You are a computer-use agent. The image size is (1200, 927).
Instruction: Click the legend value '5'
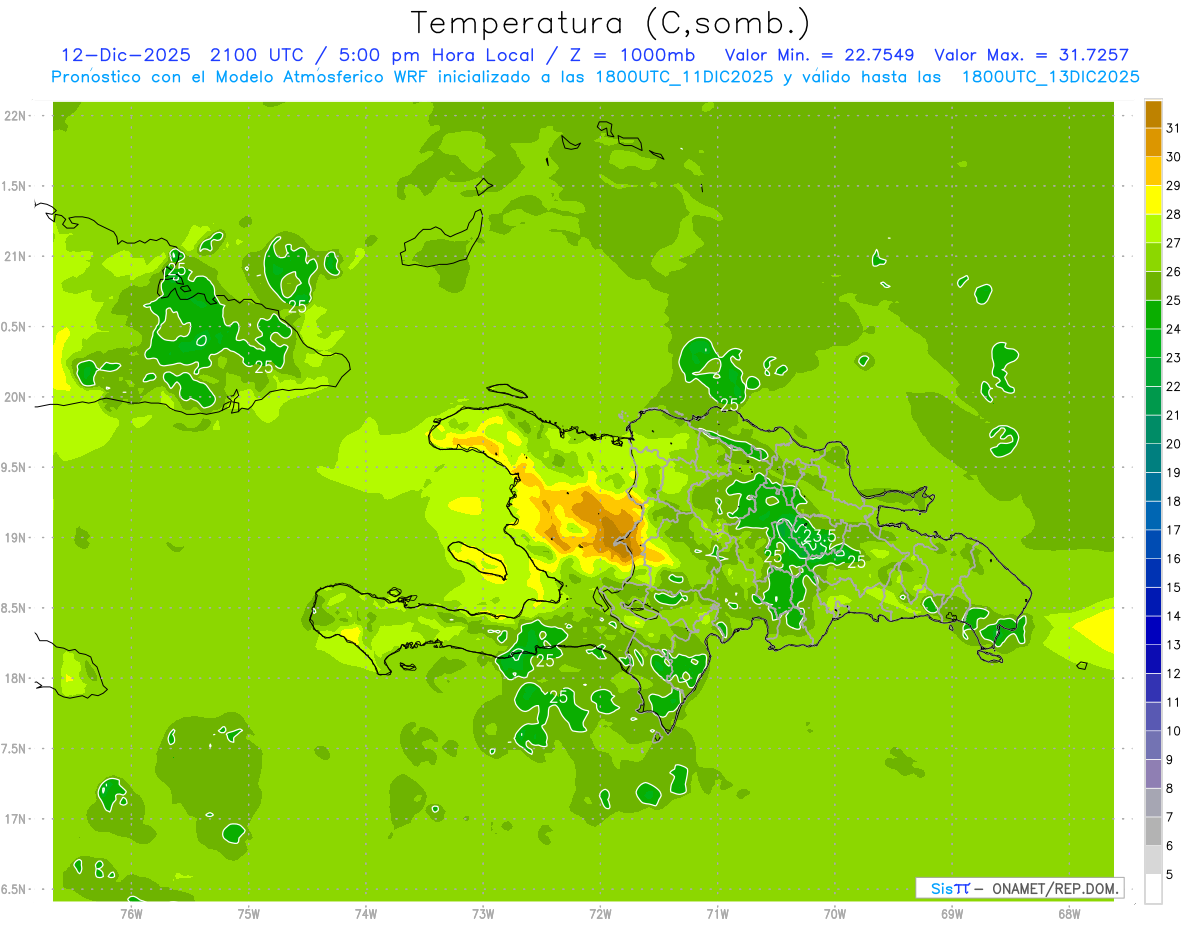pyautogui.click(x=1170, y=875)
